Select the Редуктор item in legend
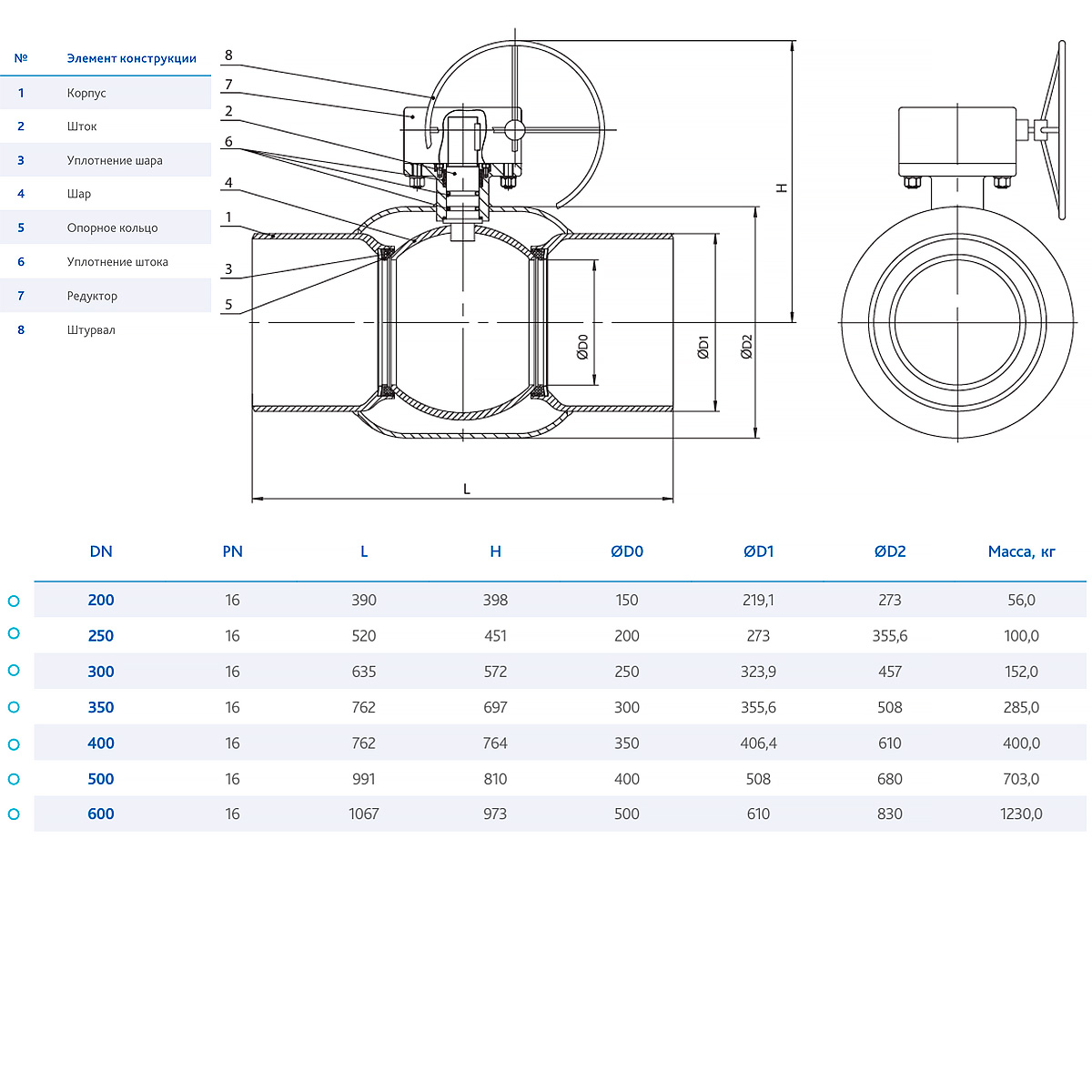This screenshot has height=1092, width=1092. click(x=92, y=296)
